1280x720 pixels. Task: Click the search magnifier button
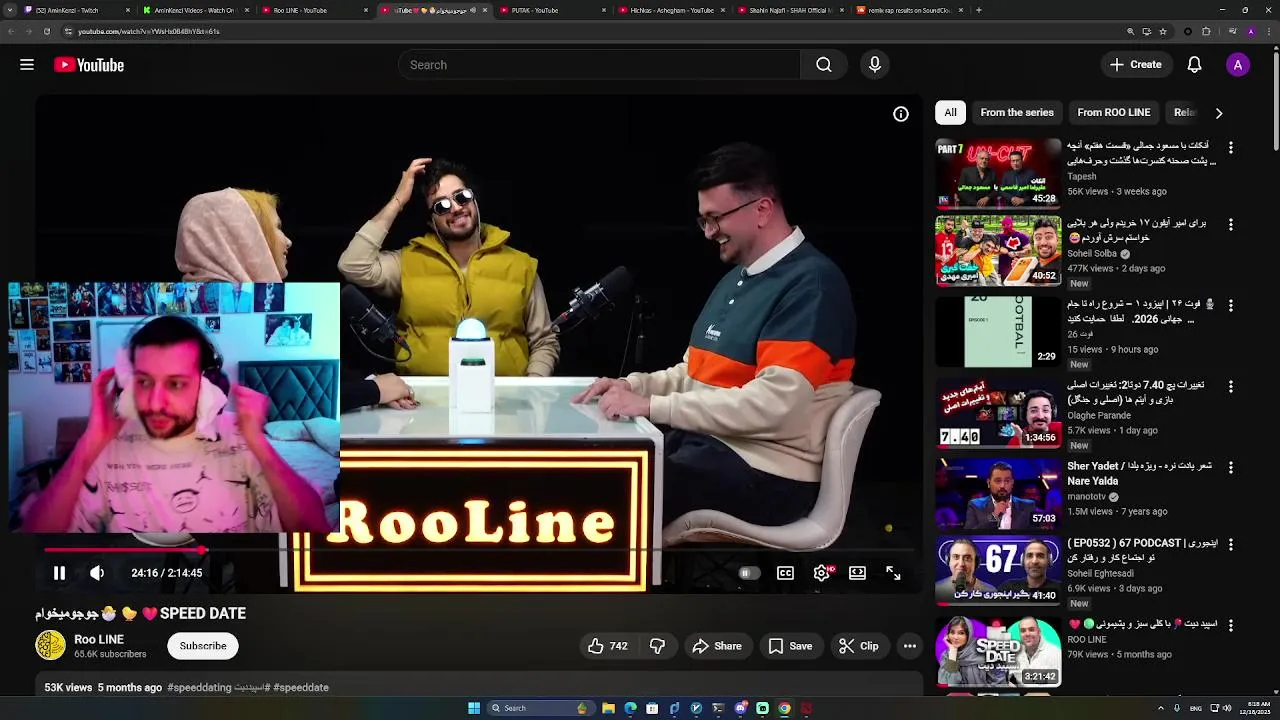tap(823, 65)
